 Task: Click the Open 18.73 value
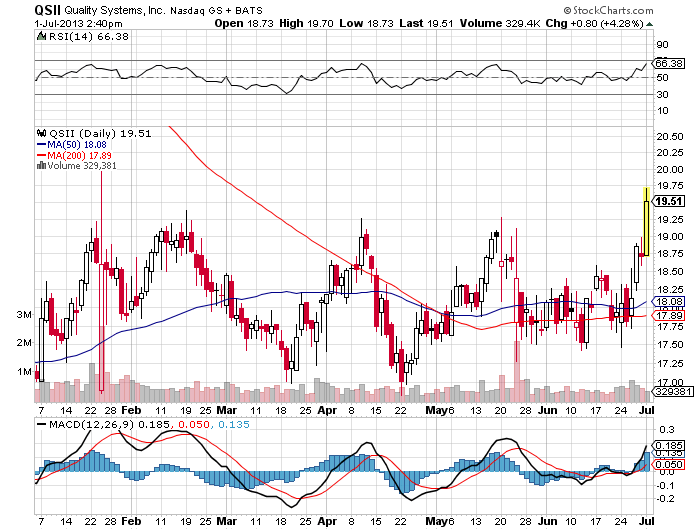[x=244, y=24]
